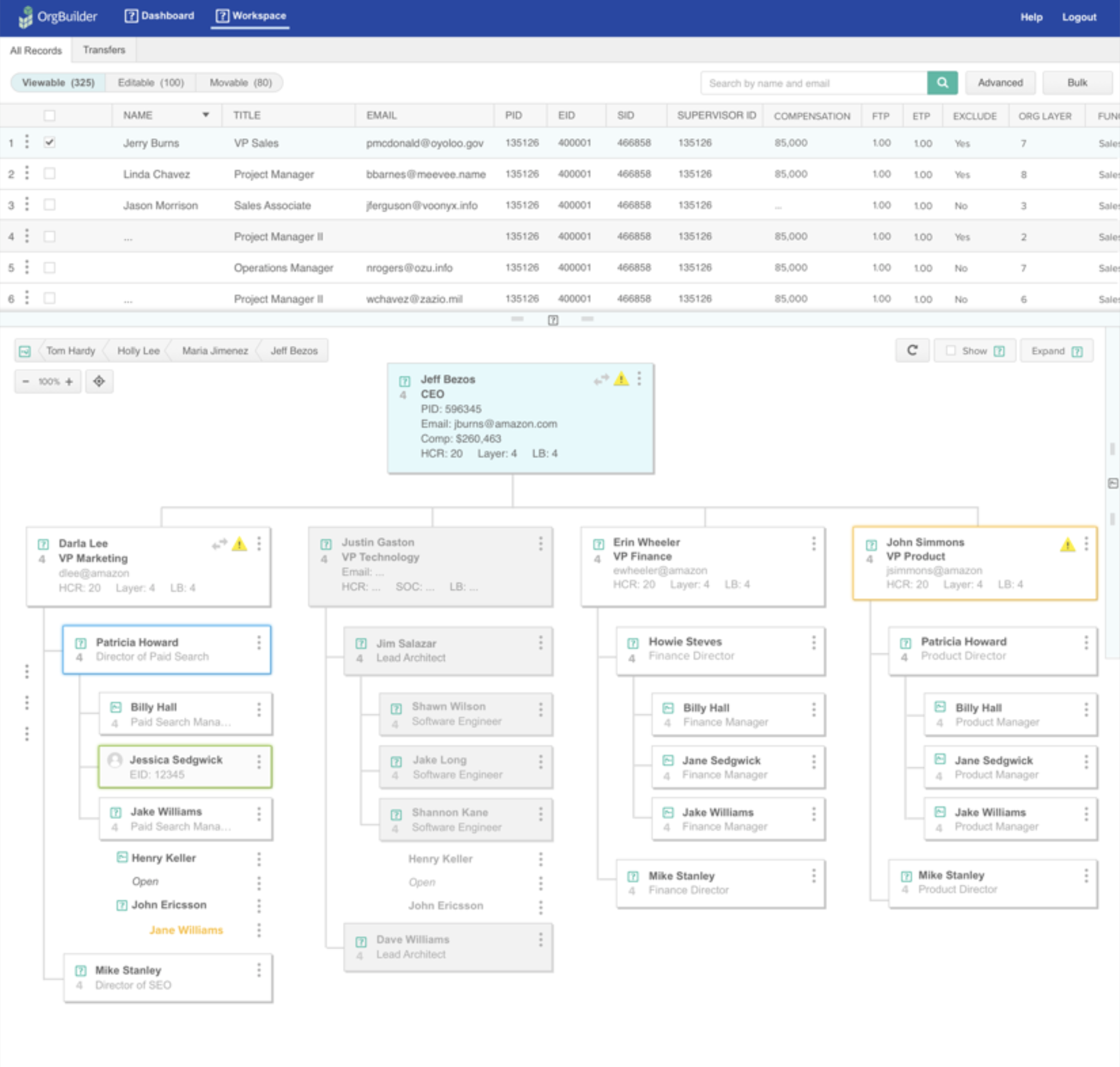The image size is (1120, 1067).
Task: Collapse Darla Lee node expander icon
Action: 43,545
